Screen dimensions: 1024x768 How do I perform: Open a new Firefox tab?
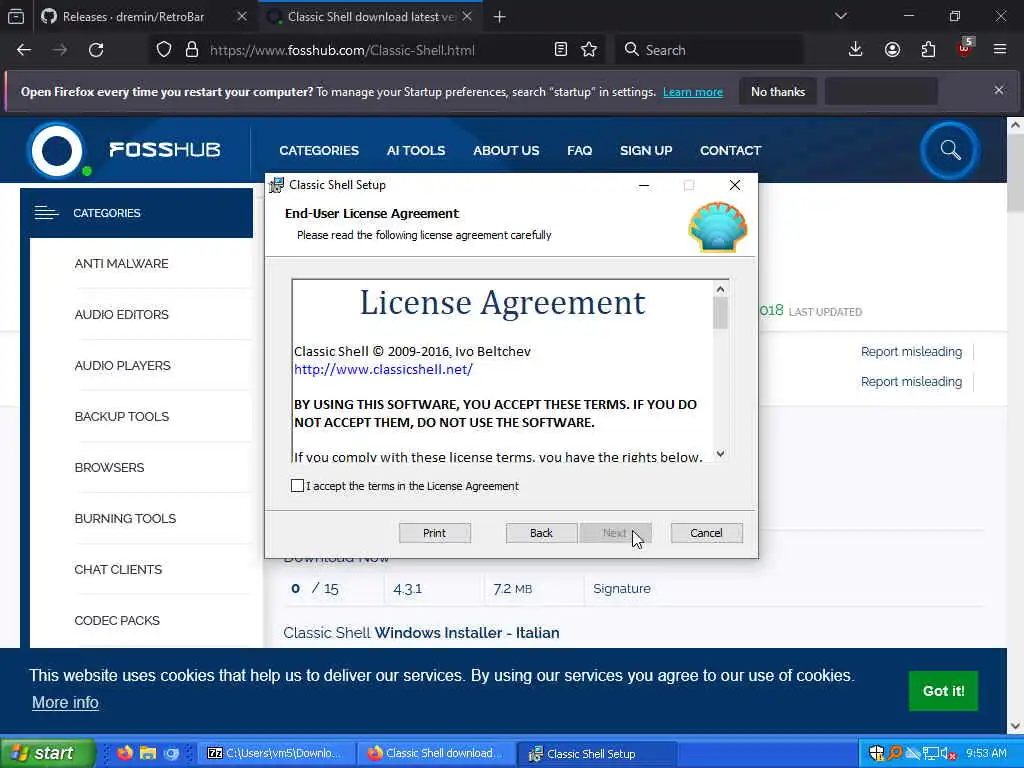click(500, 17)
